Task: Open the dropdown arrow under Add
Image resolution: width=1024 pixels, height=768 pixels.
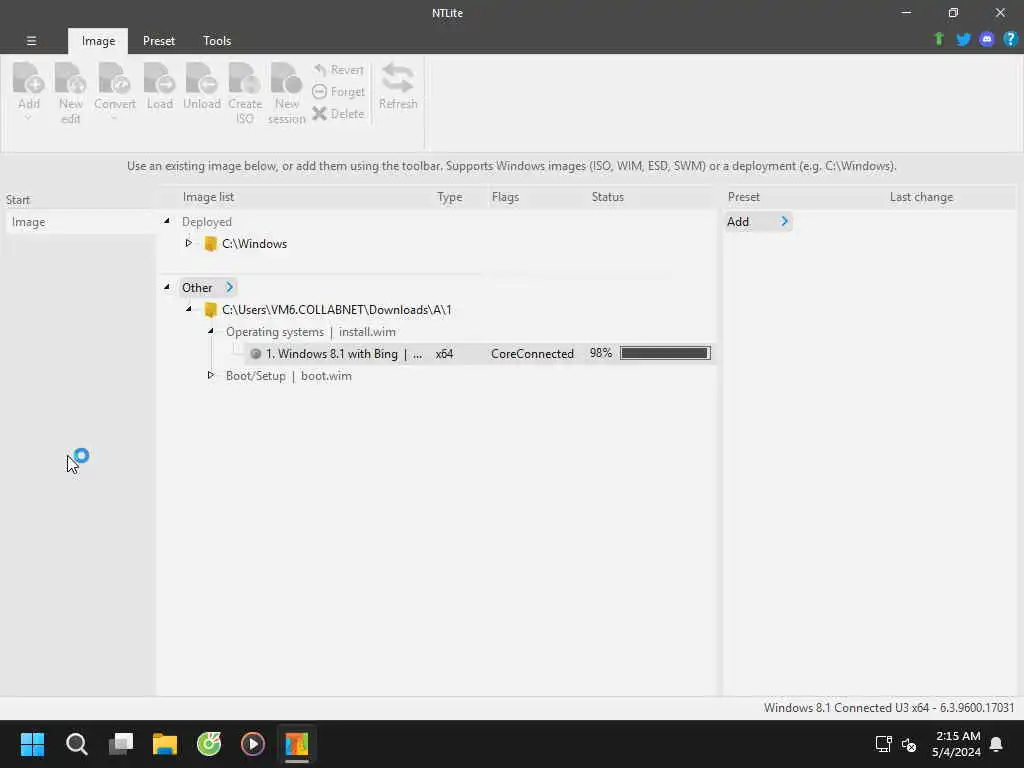Action: [x=28, y=118]
